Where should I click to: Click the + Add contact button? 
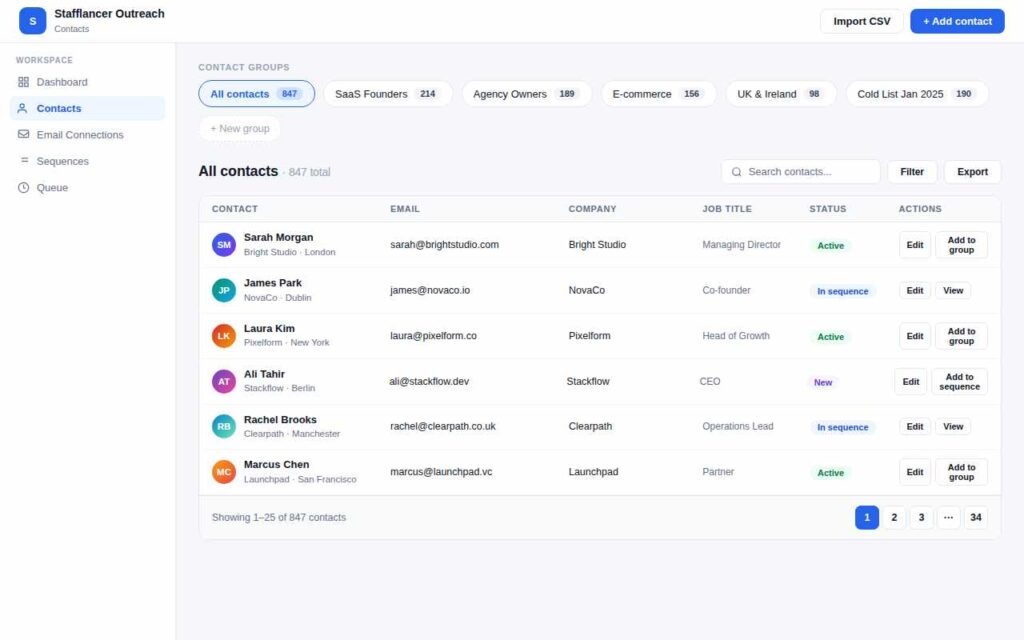click(x=957, y=21)
